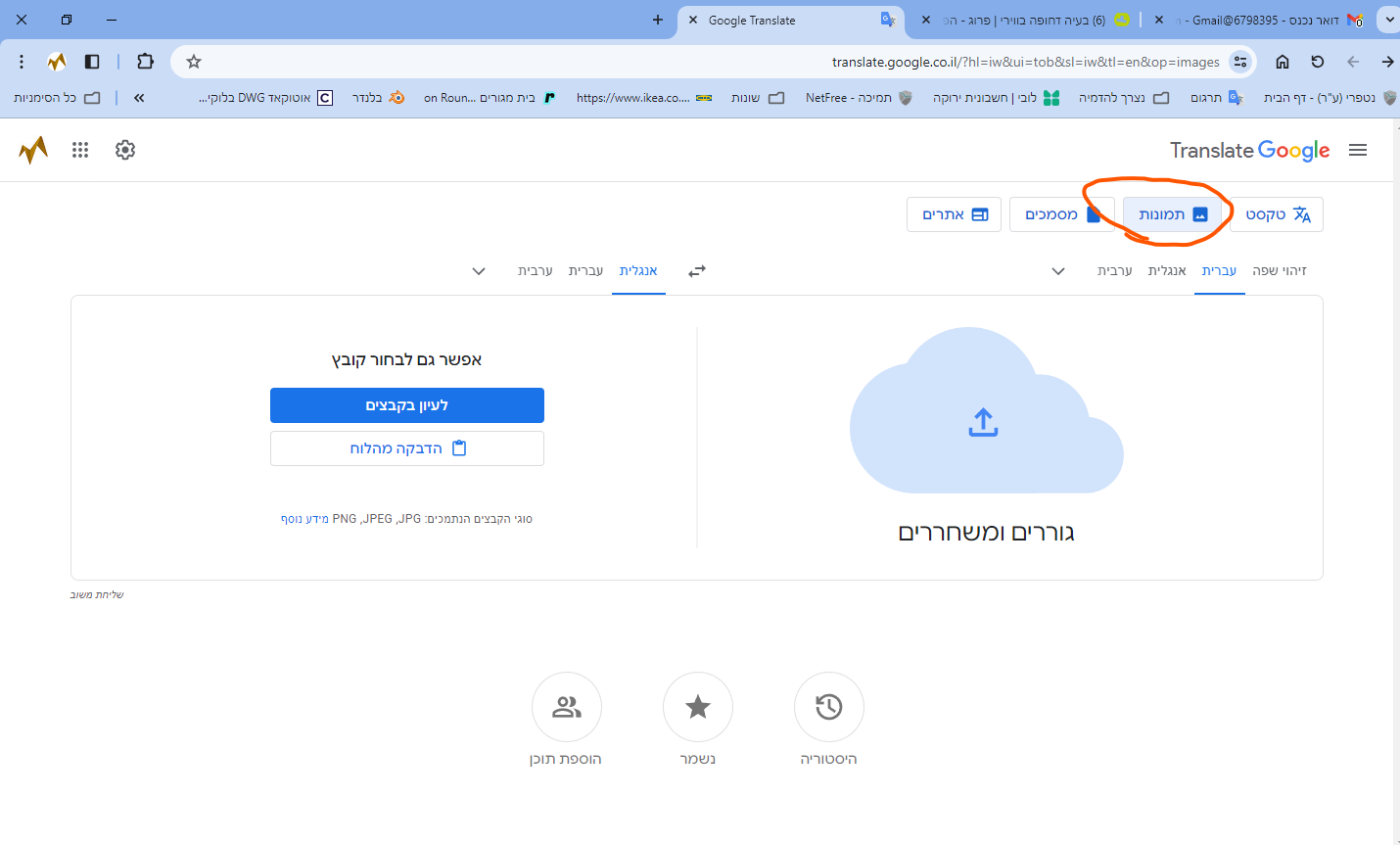1400x845 pixels.
Task: Open saved translations with the star icon
Action: click(697, 707)
